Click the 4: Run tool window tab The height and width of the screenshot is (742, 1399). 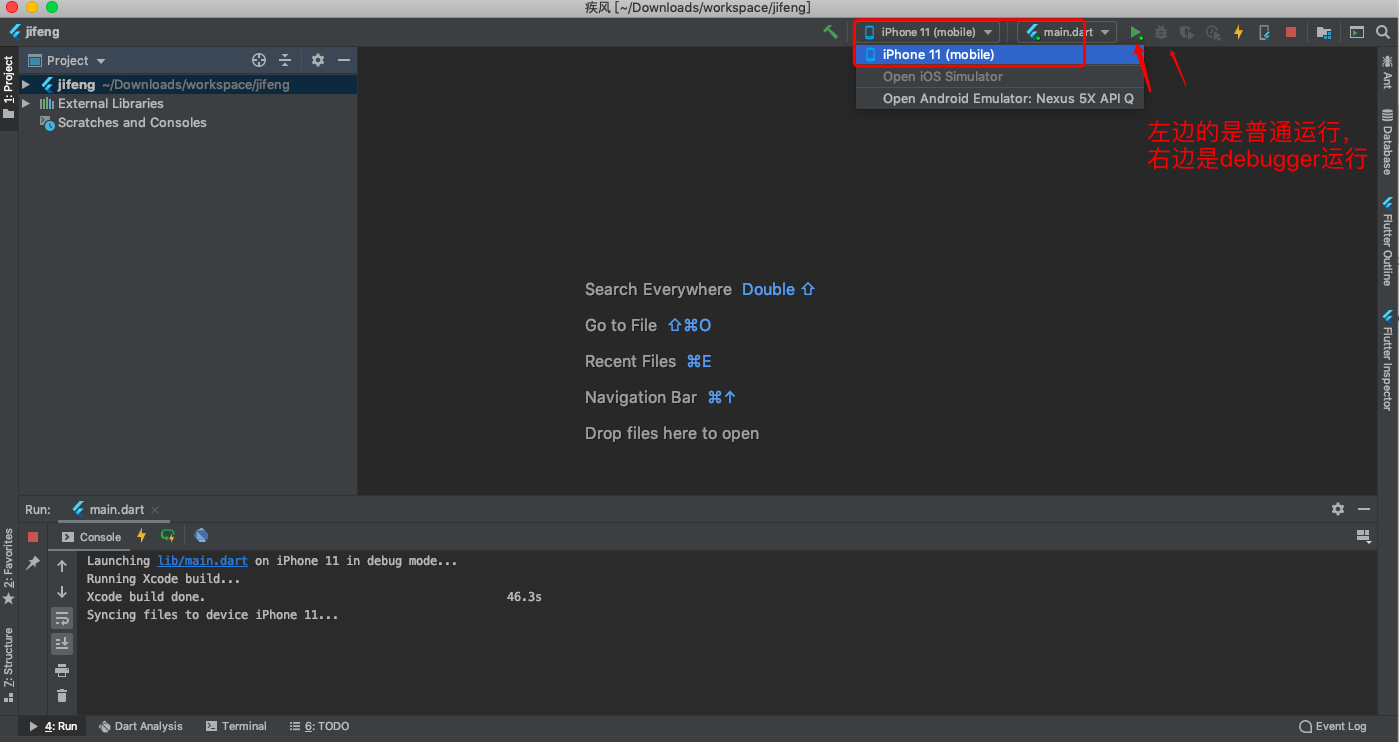tap(53, 726)
